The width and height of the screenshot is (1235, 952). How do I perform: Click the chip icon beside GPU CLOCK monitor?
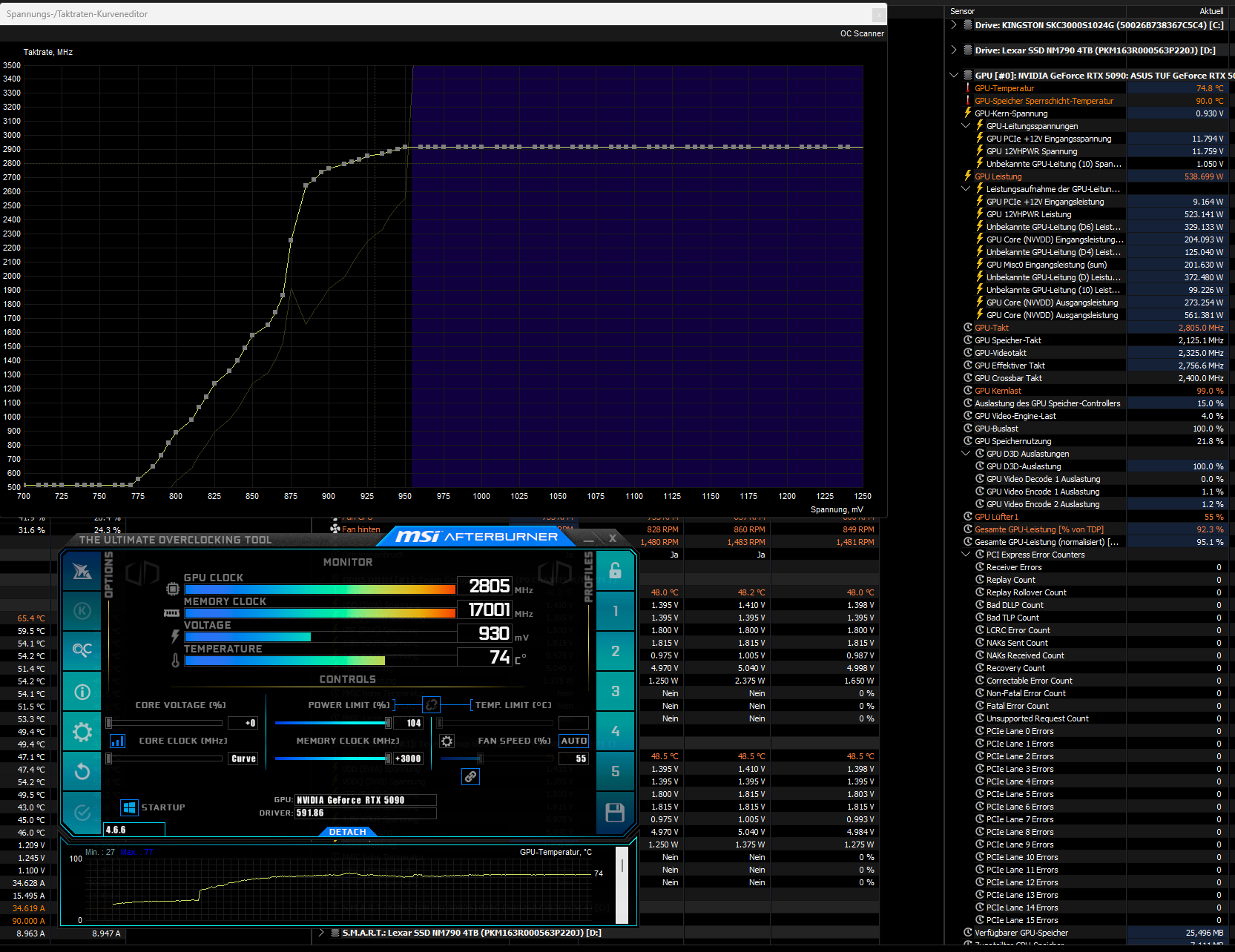point(172,589)
